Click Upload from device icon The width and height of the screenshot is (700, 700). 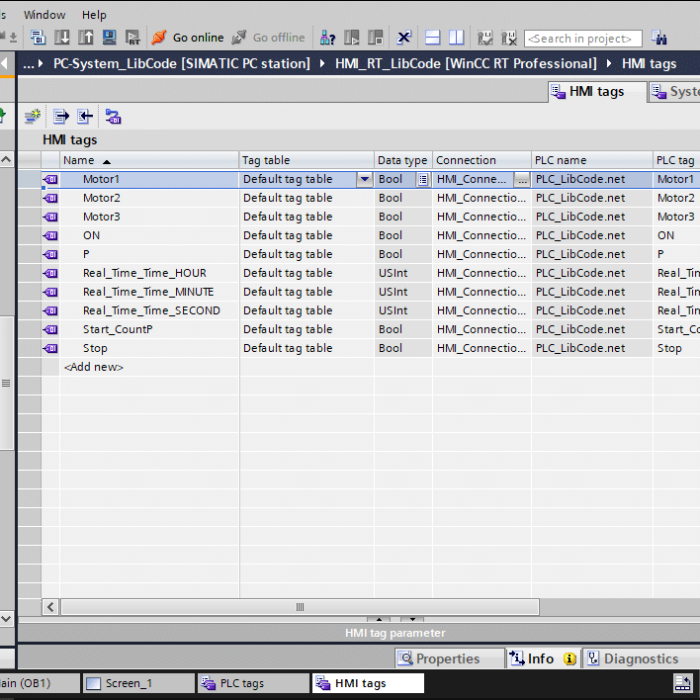(x=86, y=38)
